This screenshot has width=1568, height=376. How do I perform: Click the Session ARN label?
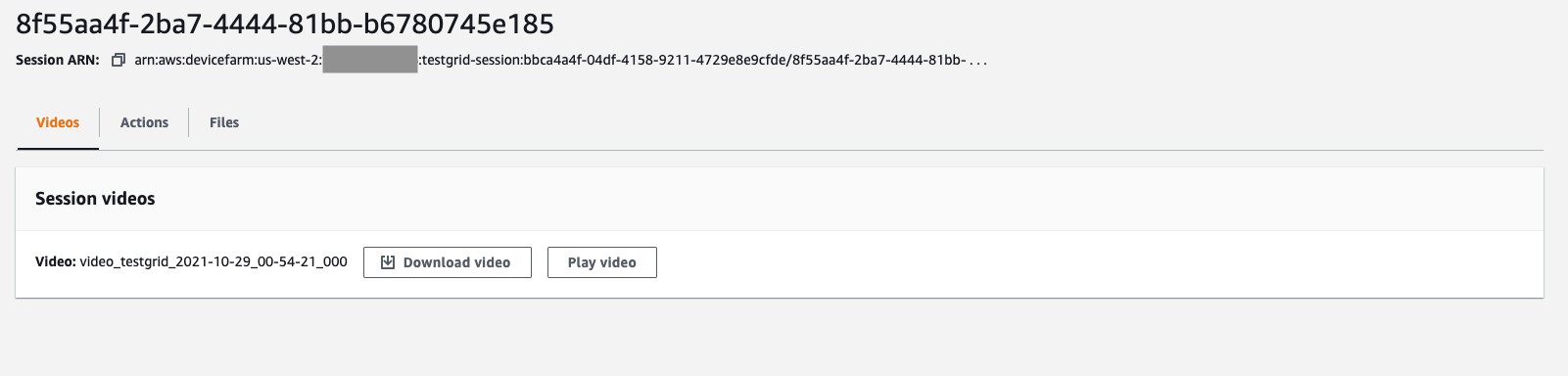point(58,60)
